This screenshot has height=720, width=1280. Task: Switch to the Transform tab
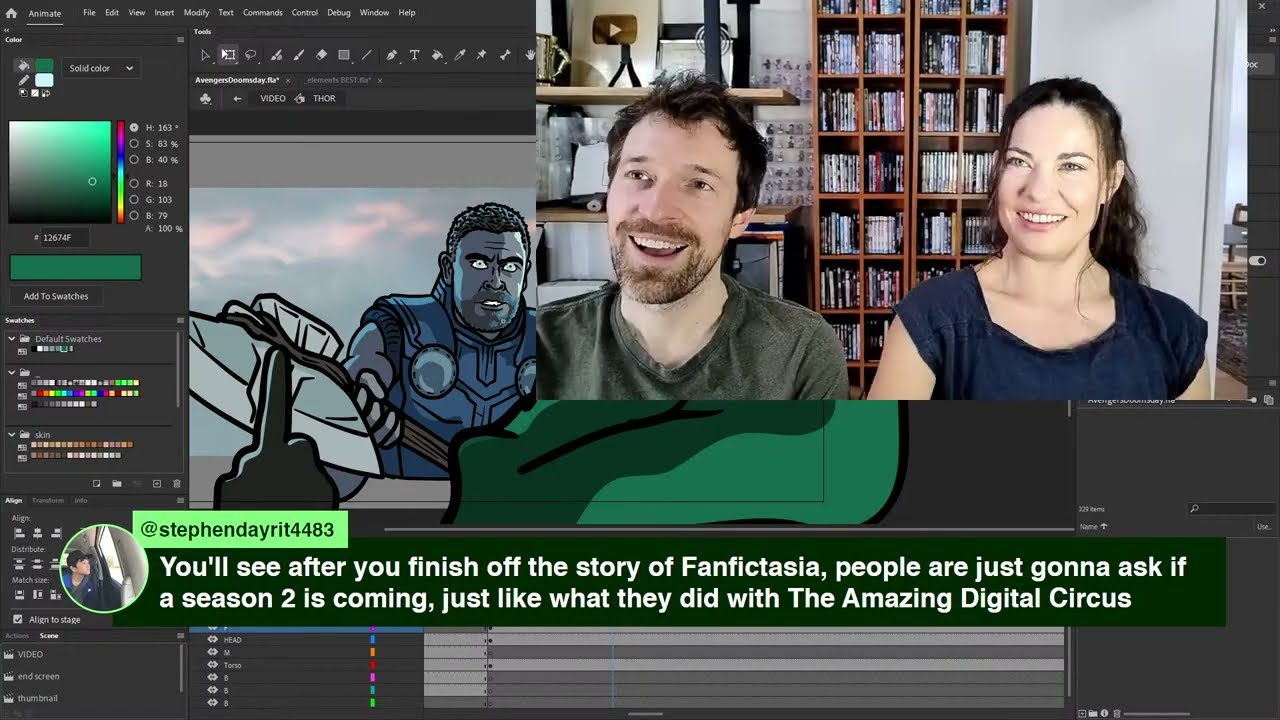[47, 500]
